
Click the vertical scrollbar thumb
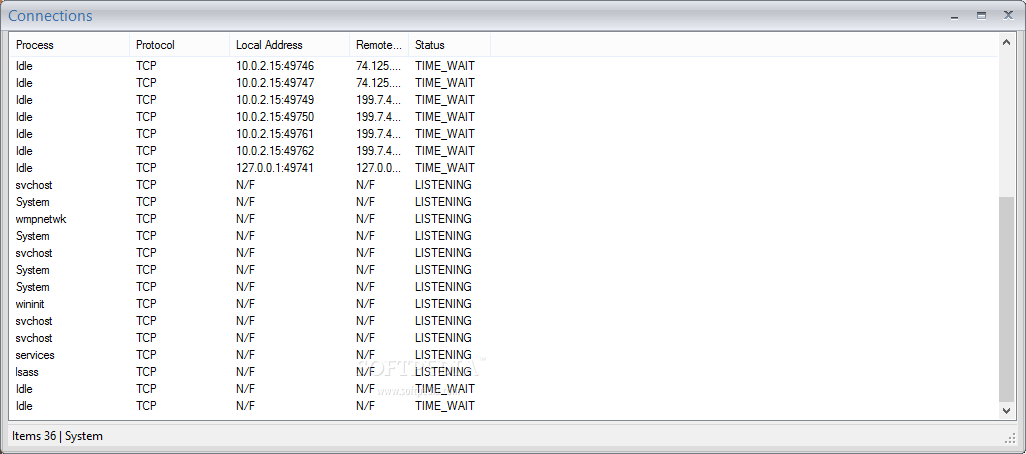(1006, 298)
